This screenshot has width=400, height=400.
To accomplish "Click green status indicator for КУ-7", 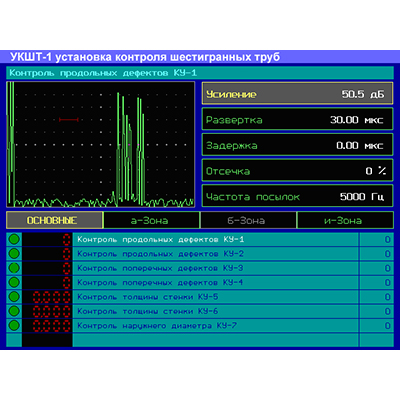I will 14,325.
